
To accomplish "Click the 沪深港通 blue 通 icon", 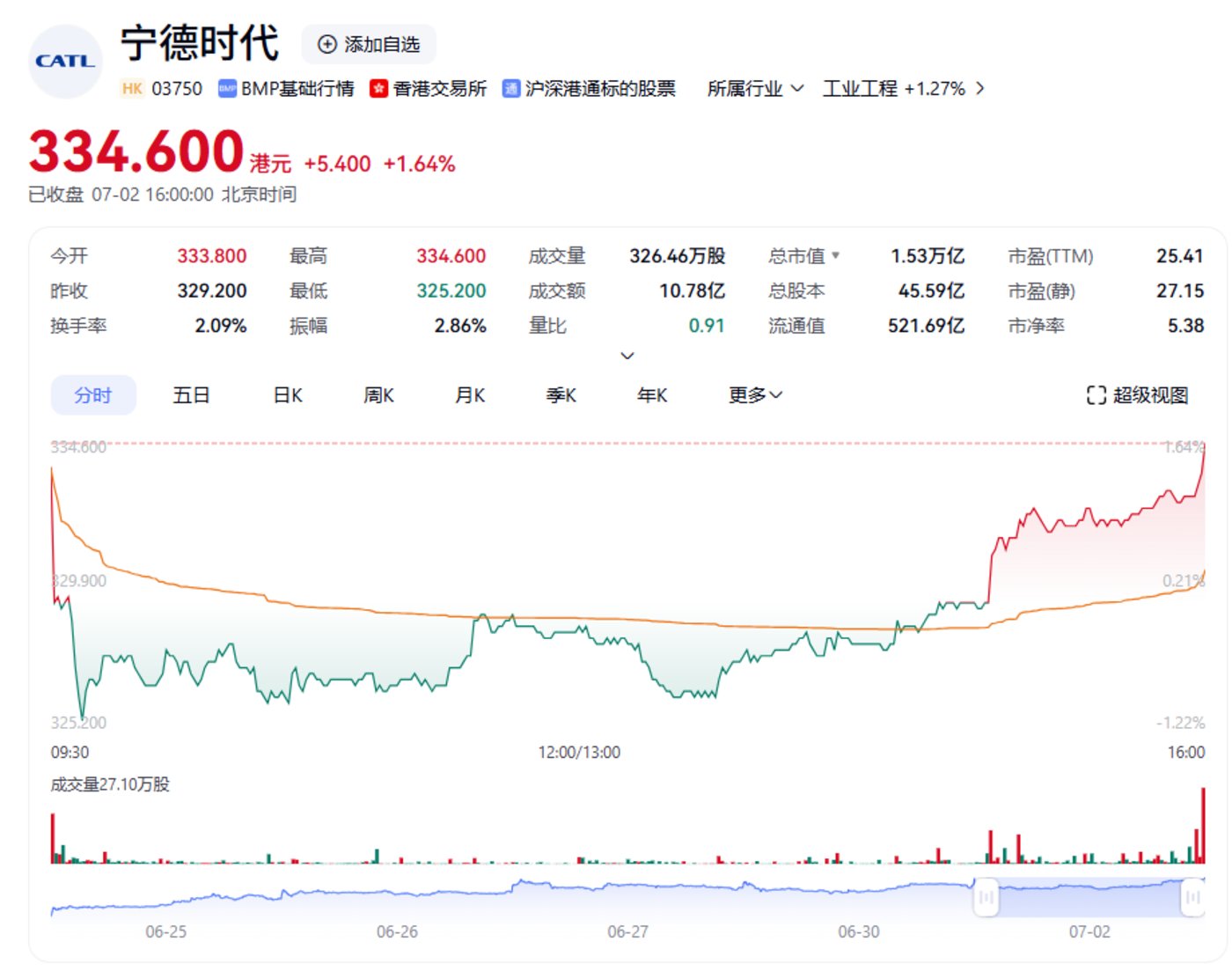I will click(x=510, y=89).
